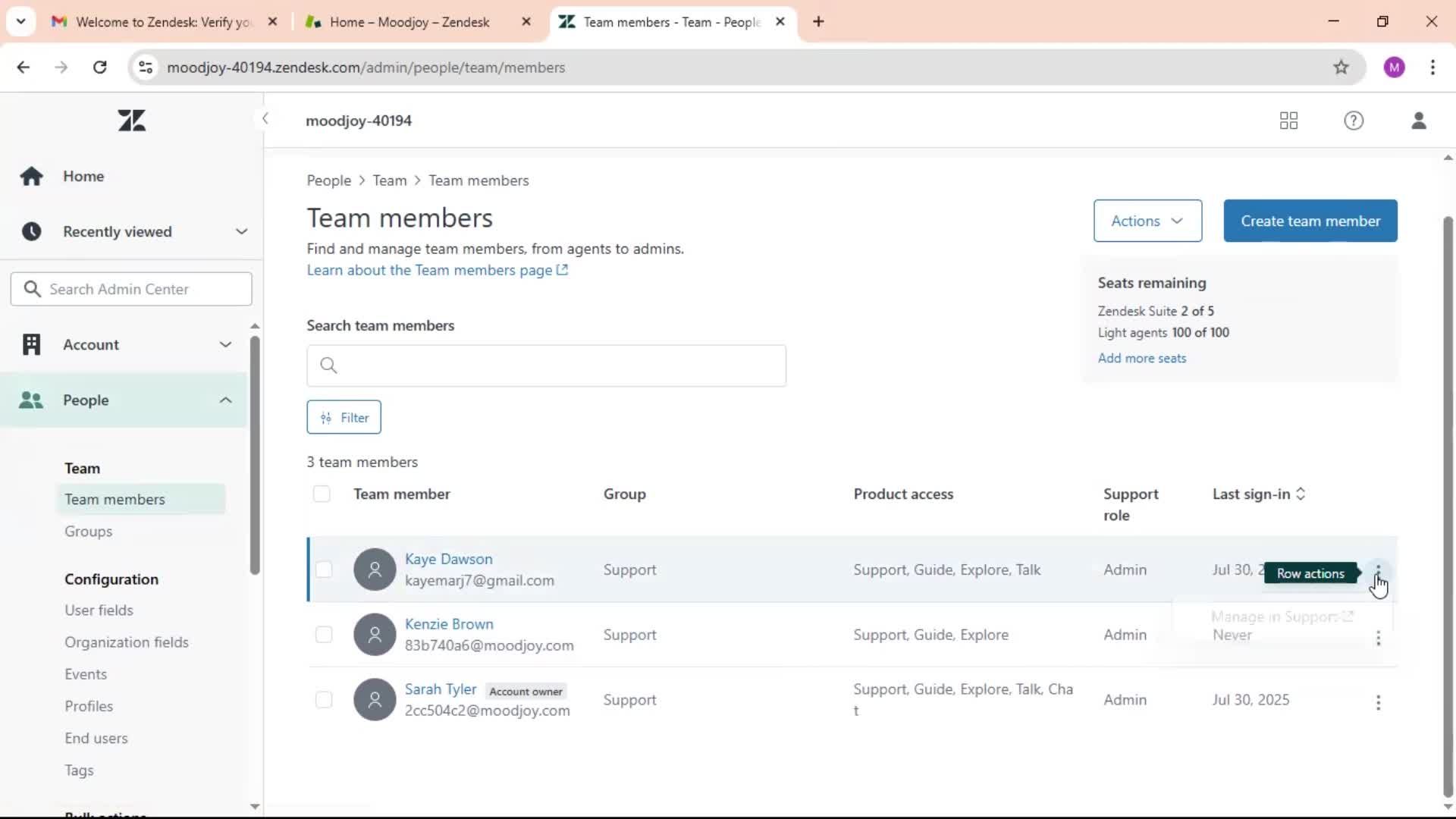Viewport: 1456px width, 819px height.
Task: Open Organization fields in the sidebar
Action: (x=127, y=642)
